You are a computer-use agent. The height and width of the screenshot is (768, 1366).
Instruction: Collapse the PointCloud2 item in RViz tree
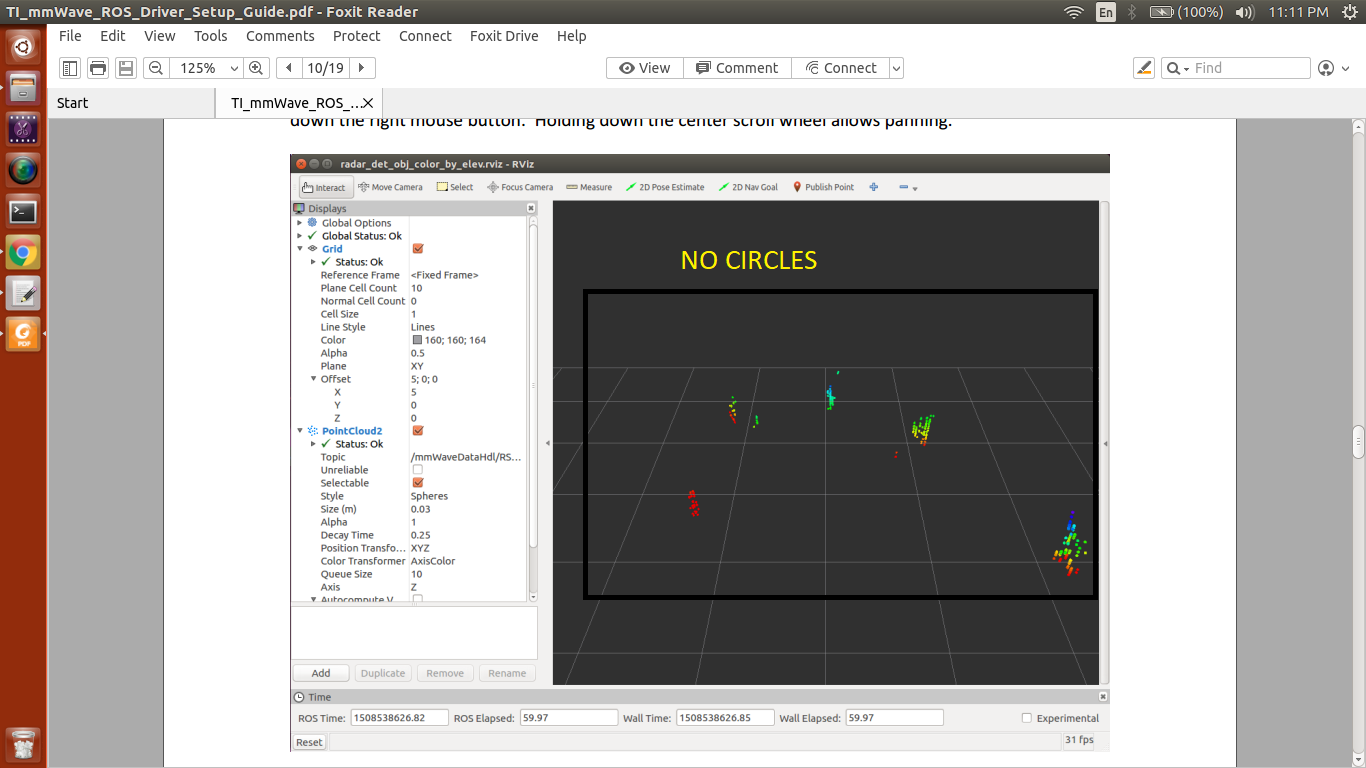pyautogui.click(x=299, y=431)
